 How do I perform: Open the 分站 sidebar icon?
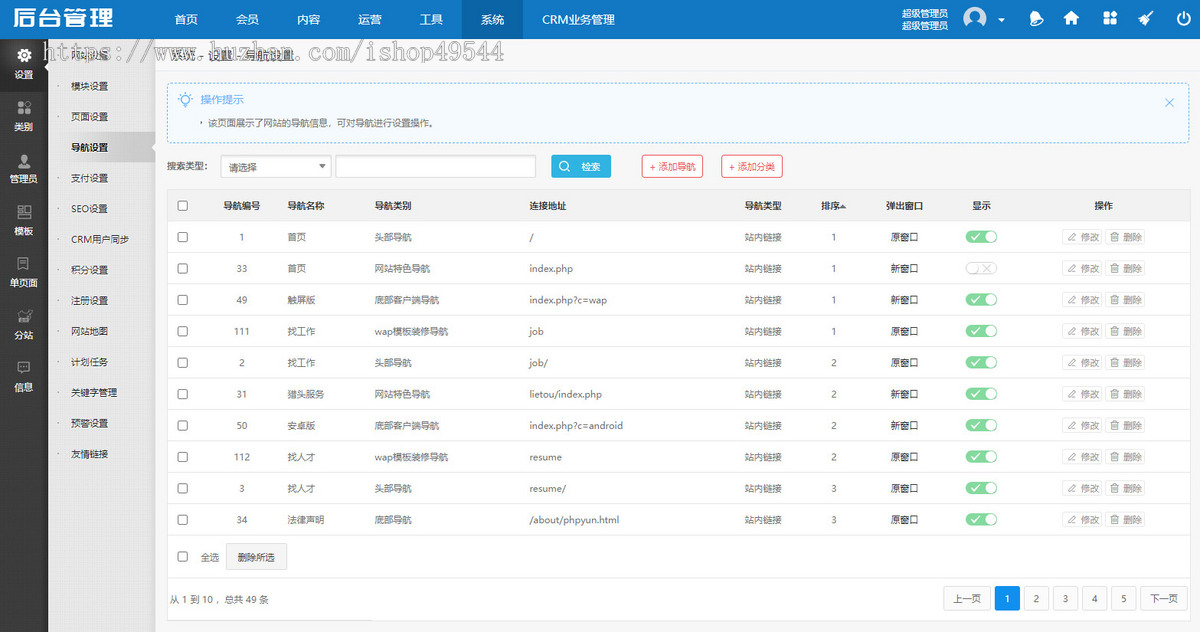coord(24,316)
